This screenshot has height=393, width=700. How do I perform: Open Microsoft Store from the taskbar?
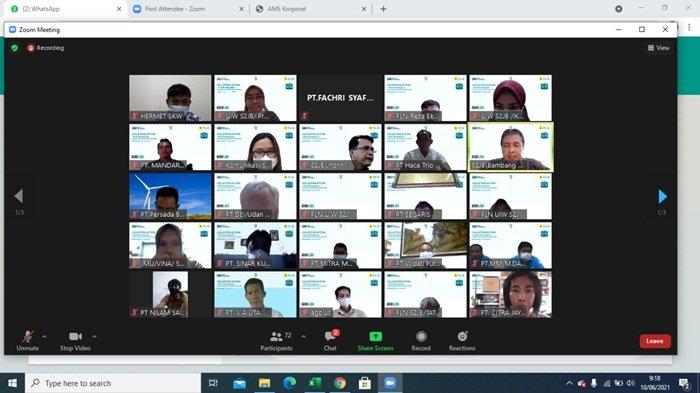point(365,383)
